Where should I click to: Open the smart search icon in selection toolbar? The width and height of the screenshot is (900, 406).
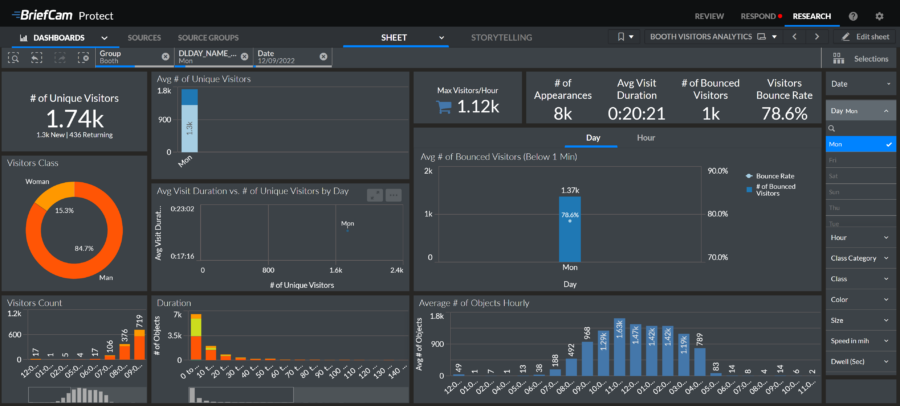point(13,58)
